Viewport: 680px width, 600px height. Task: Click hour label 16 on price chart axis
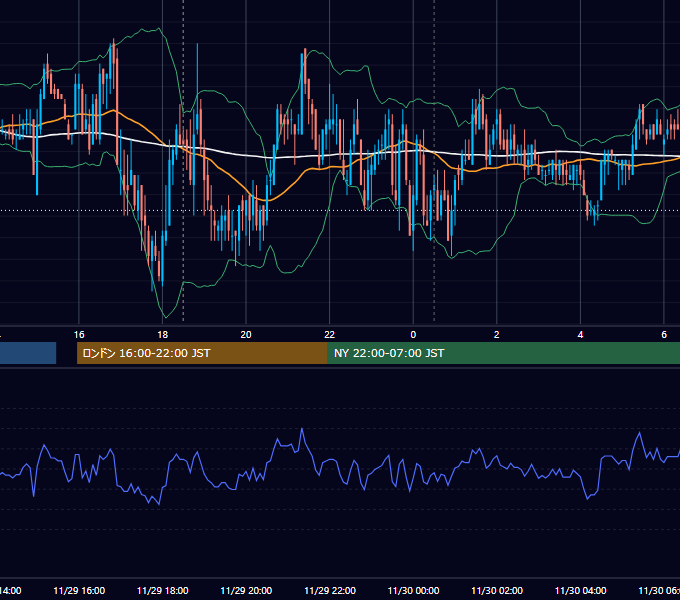coord(79,335)
